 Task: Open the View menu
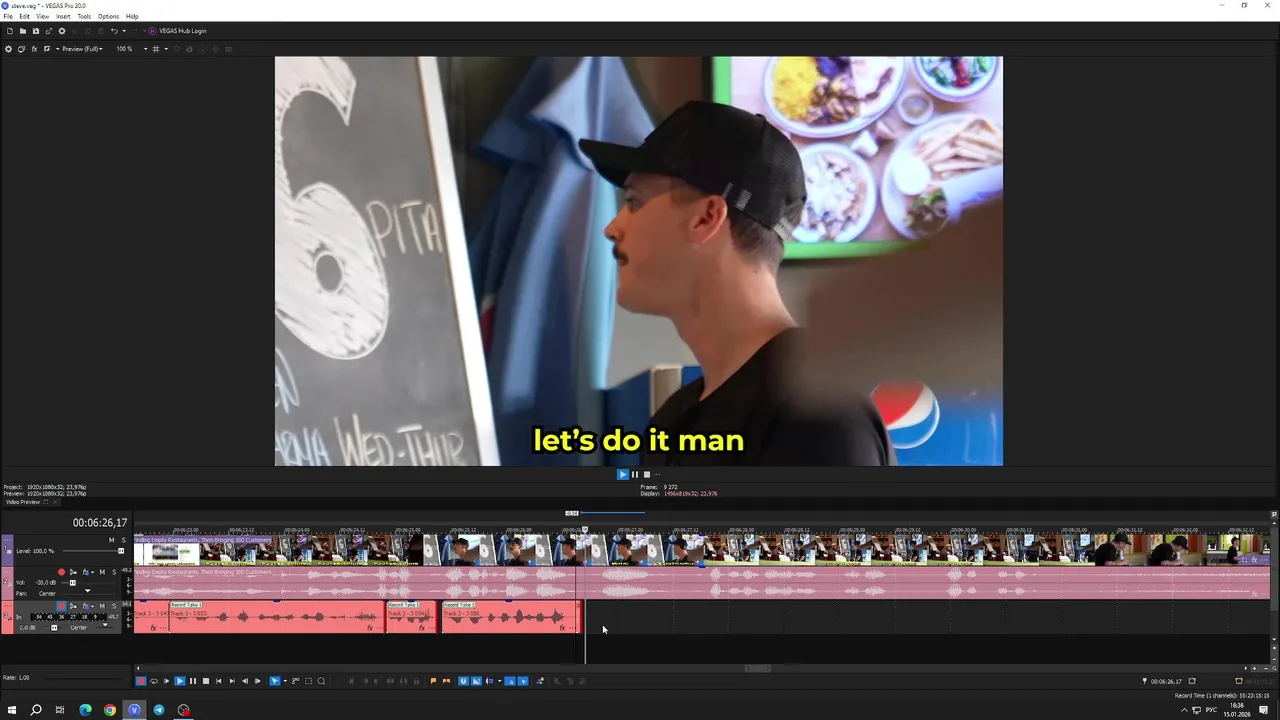click(42, 16)
